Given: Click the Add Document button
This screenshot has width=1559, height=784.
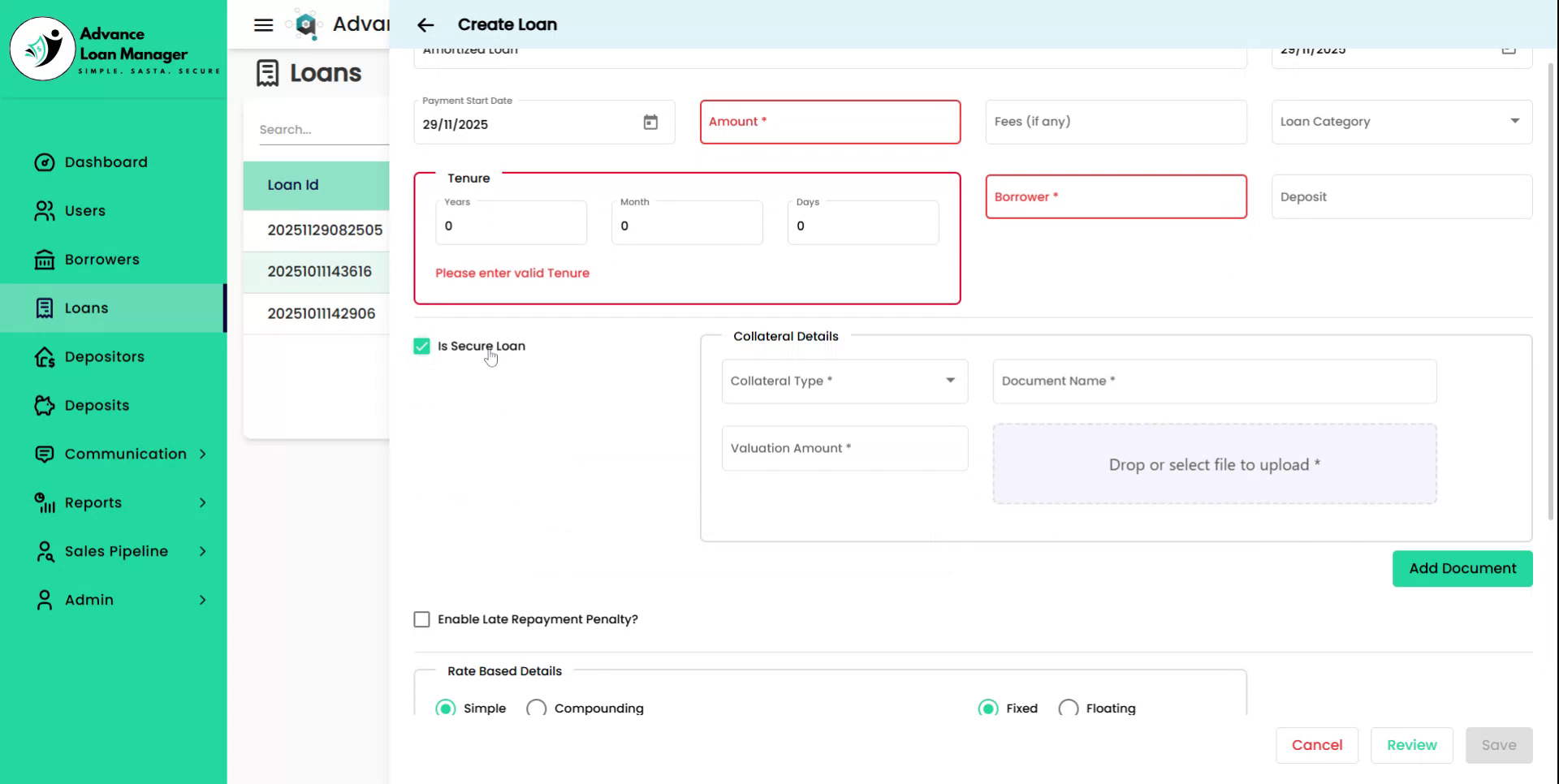Looking at the screenshot, I should [1462, 569].
